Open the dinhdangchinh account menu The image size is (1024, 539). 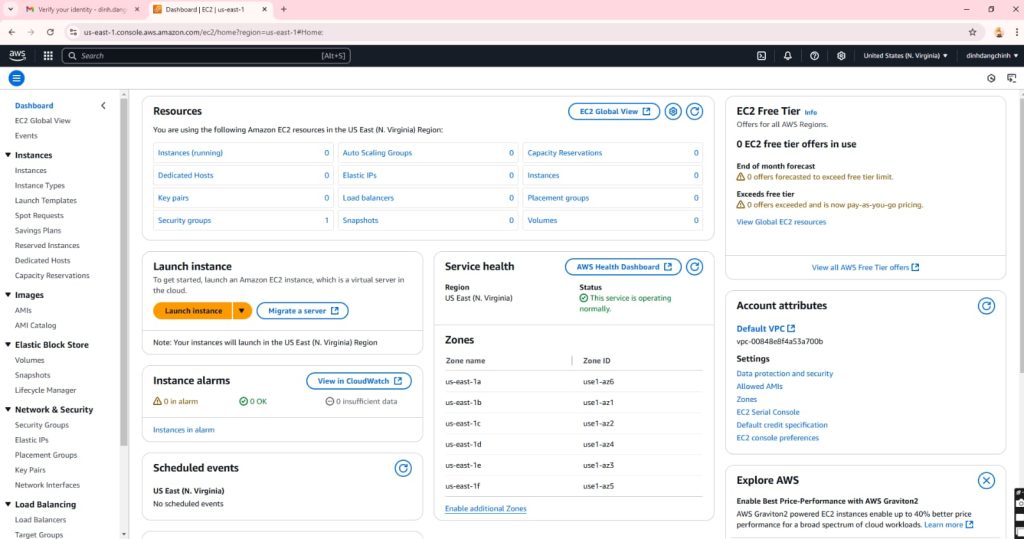992,56
